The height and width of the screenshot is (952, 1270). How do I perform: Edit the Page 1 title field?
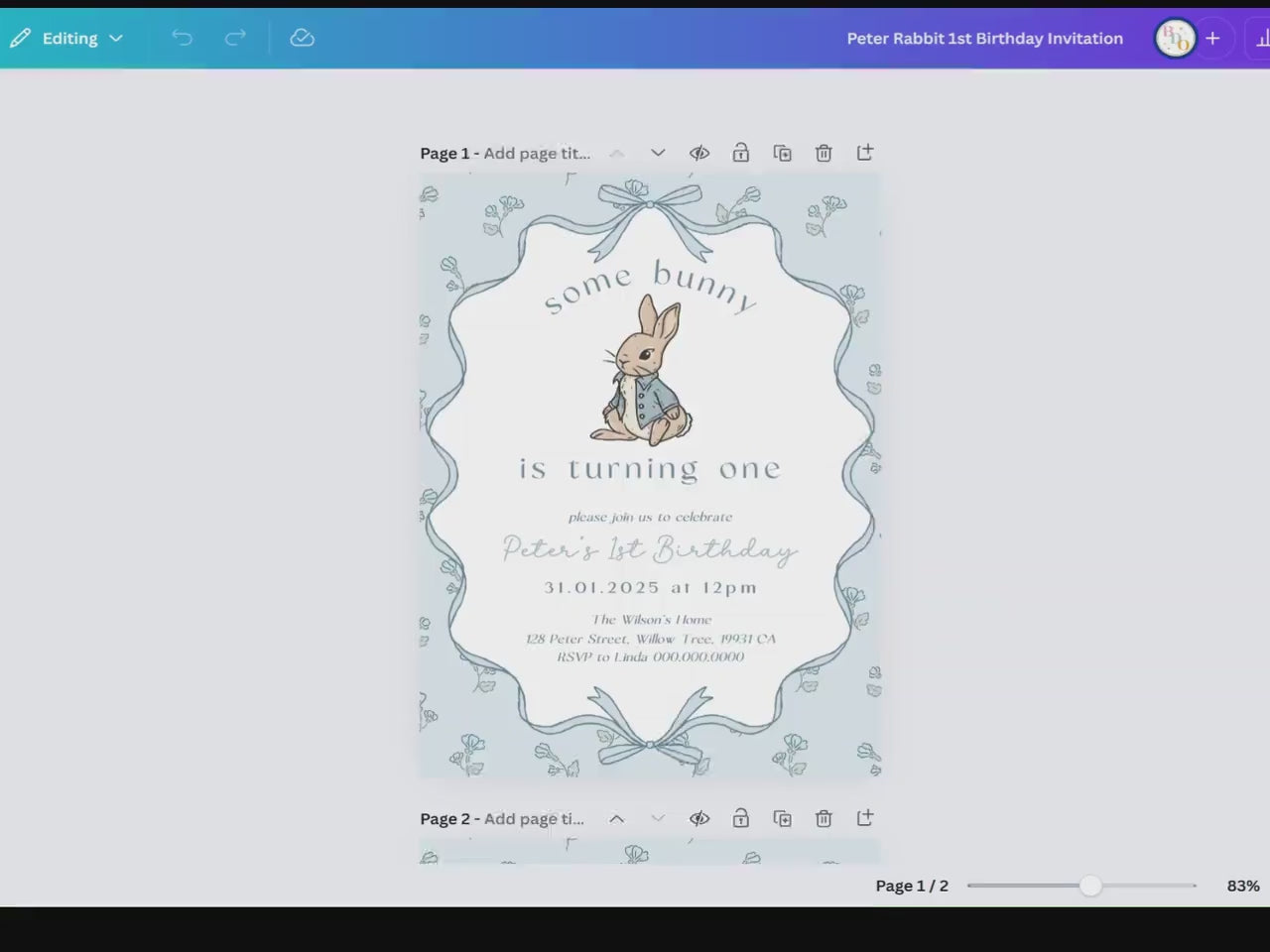click(x=537, y=153)
